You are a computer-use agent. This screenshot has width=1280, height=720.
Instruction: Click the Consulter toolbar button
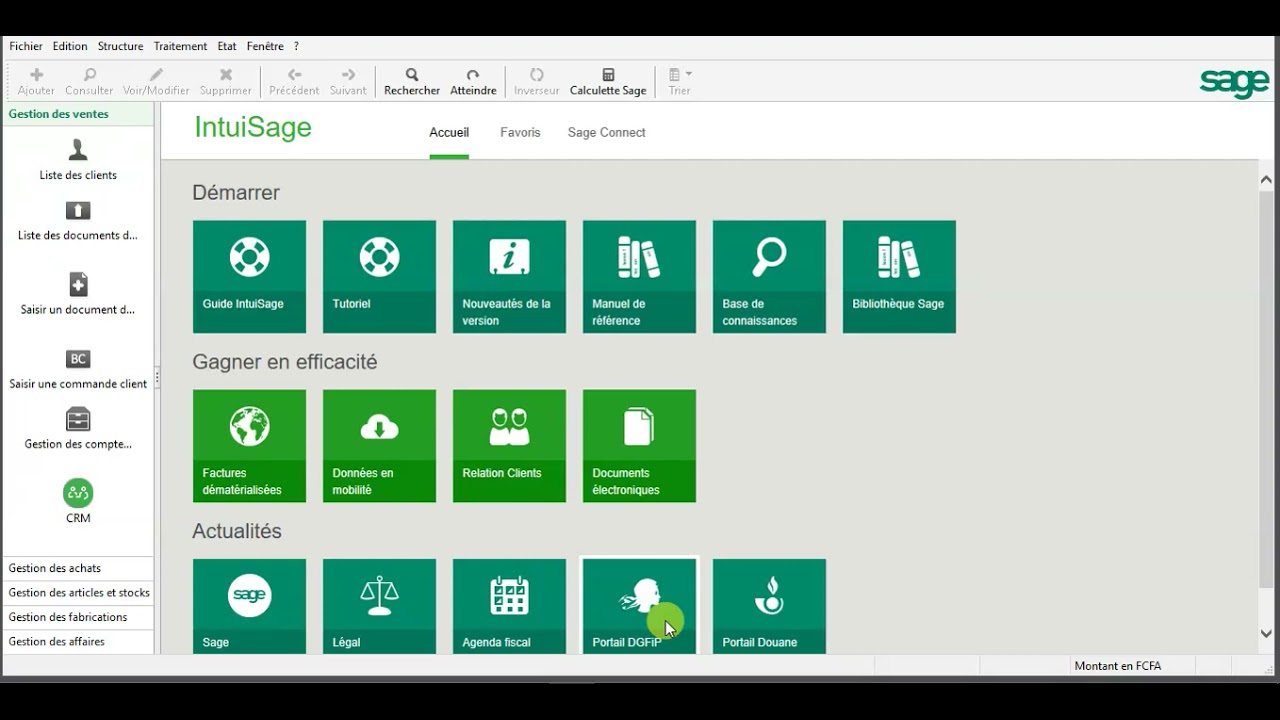tap(89, 82)
